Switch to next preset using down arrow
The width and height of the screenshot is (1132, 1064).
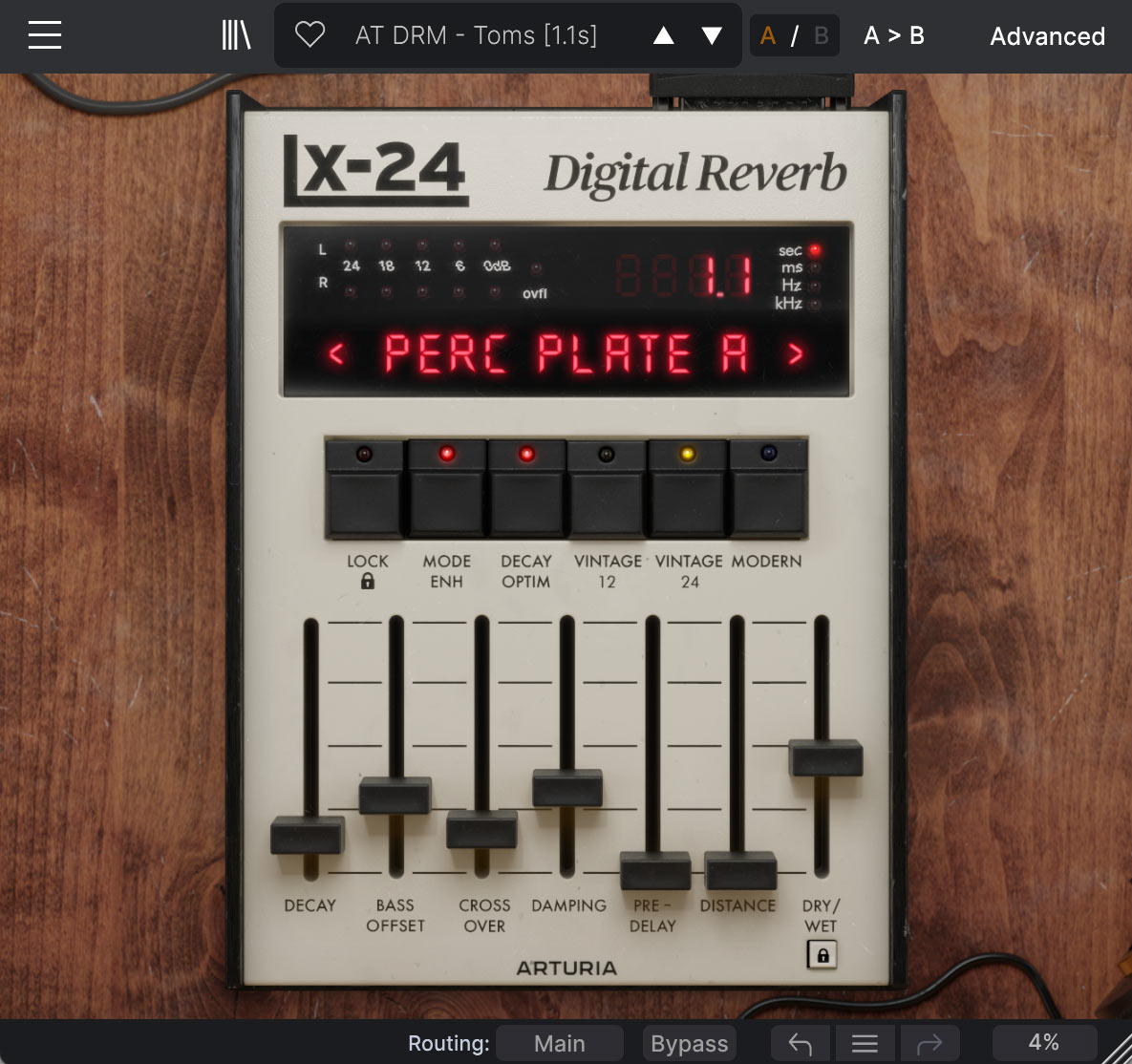712,36
